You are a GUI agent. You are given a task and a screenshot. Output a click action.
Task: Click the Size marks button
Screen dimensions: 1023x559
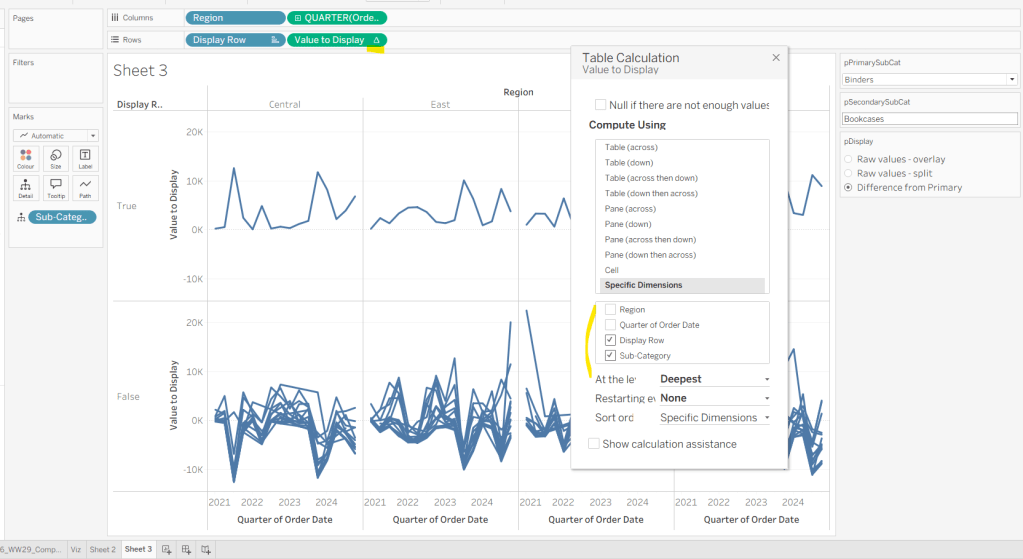pos(56,159)
